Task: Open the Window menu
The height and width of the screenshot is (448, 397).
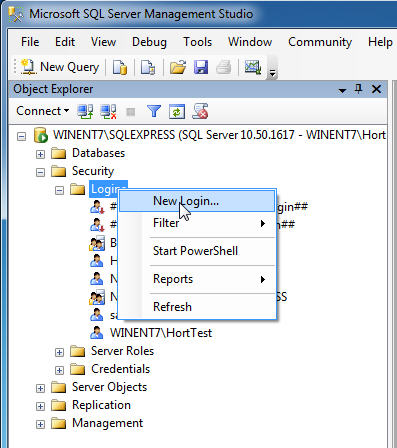Action: click(x=250, y=42)
